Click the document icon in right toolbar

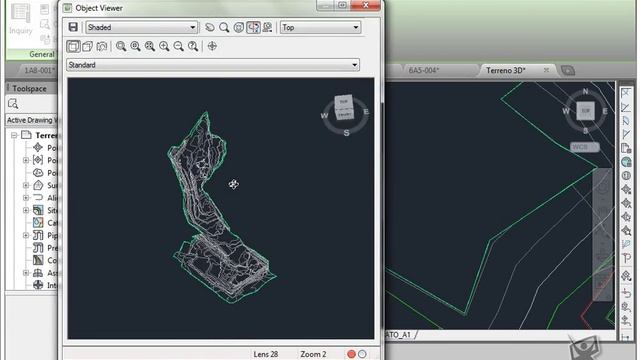pyautogui.click(x=626, y=148)
